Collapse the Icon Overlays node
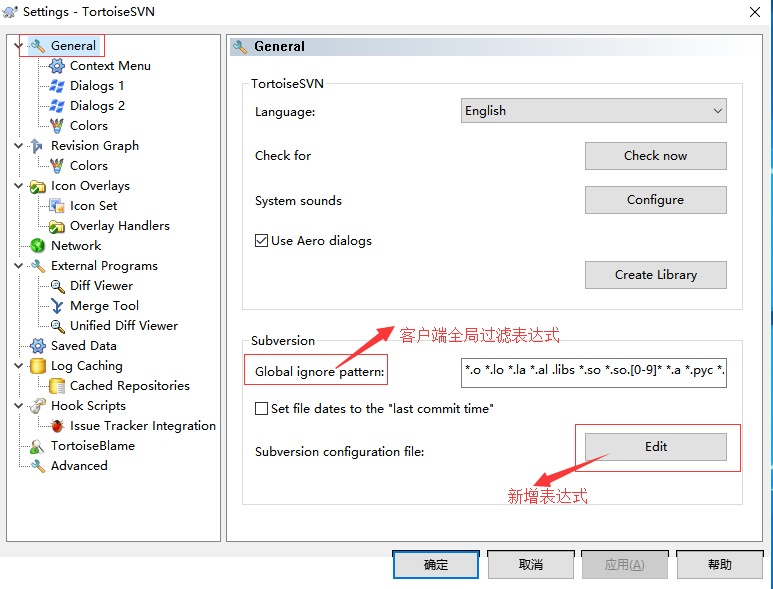This screenshot has height=589, width=773. point(18,186)
